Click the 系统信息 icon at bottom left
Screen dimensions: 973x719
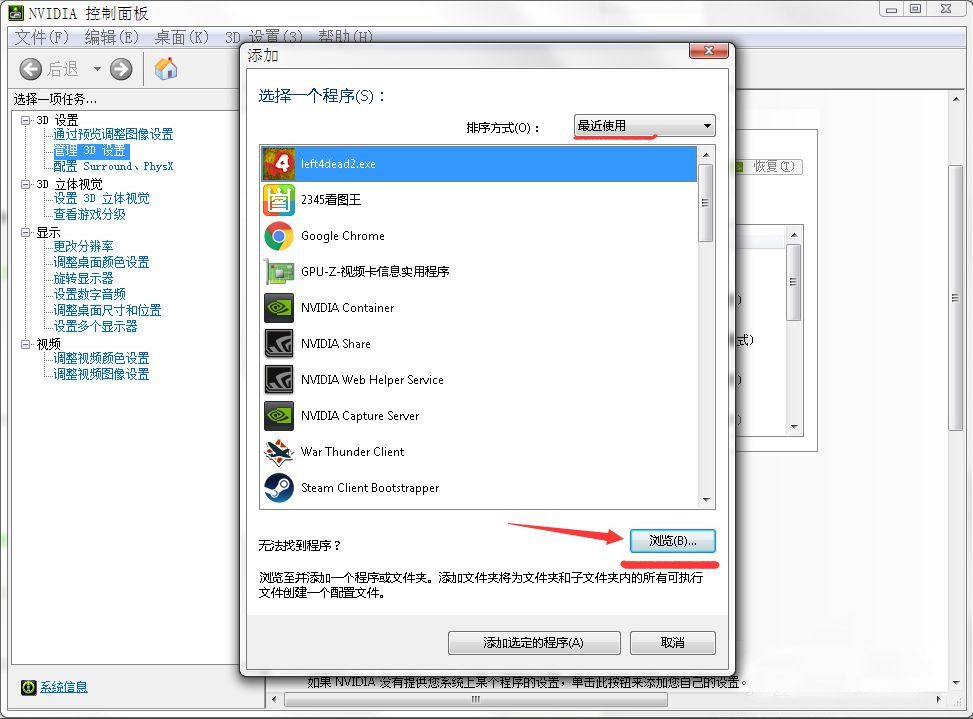coord(28,687)
